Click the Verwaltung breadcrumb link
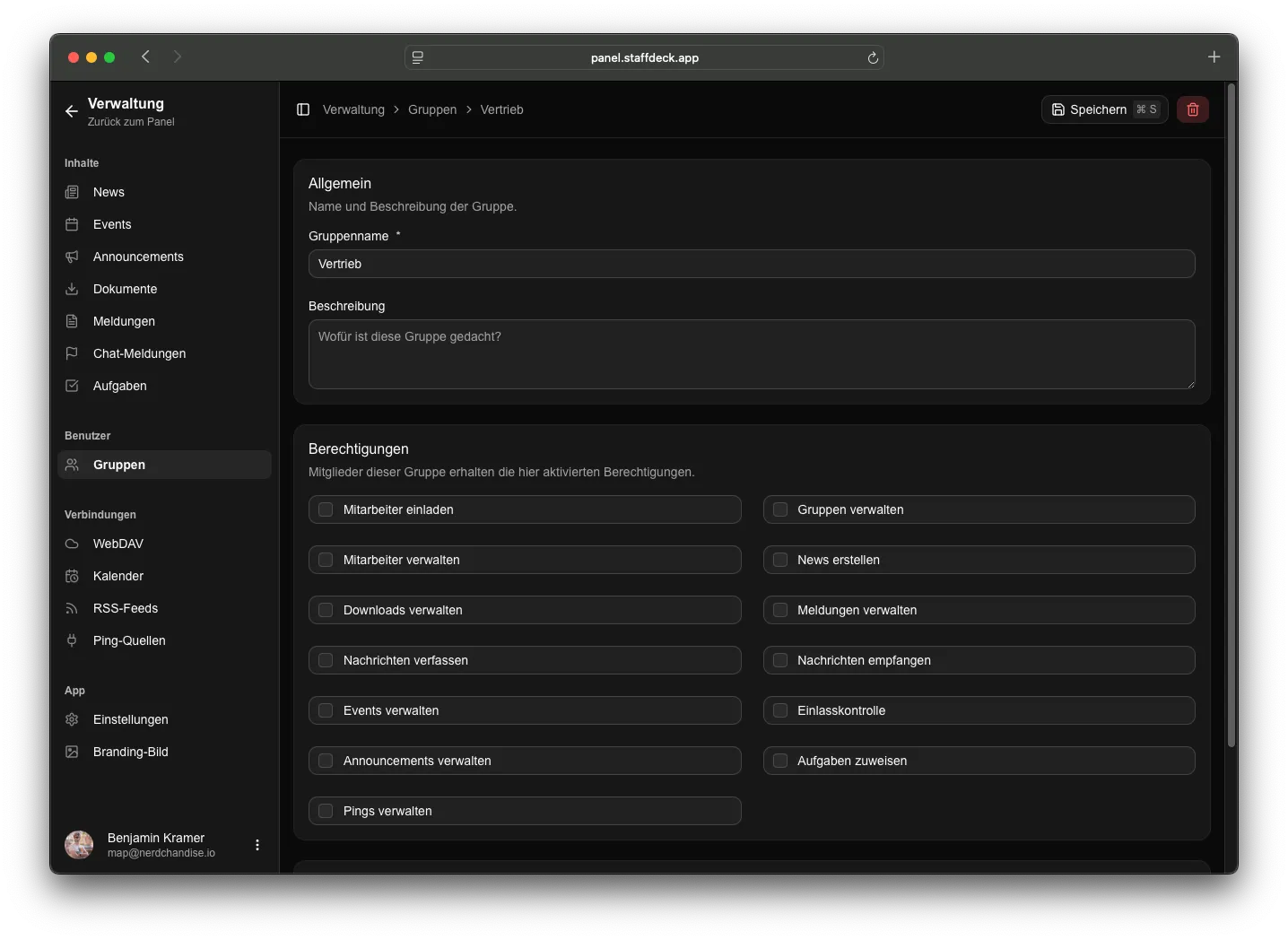The height and width of the screenshot is (940, 1288). pyautogui.click(x=353, y=109)
